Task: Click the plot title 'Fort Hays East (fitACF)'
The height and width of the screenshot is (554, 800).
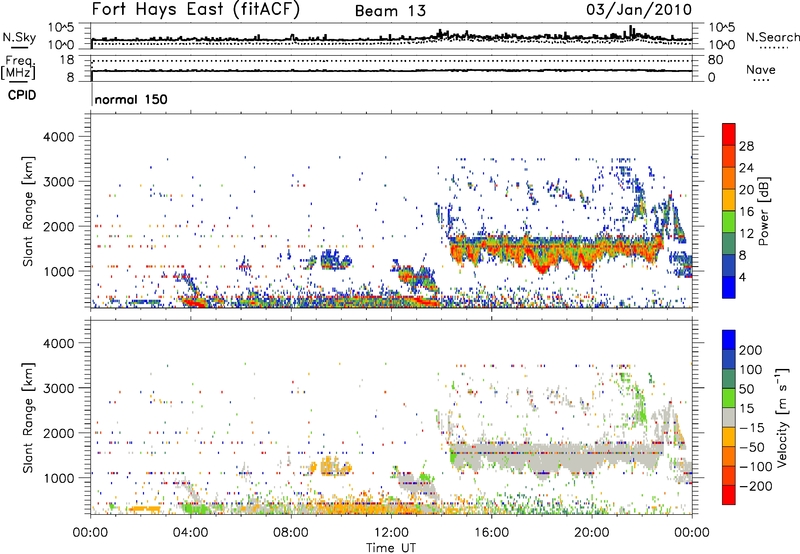Action: tap(196, 10)
